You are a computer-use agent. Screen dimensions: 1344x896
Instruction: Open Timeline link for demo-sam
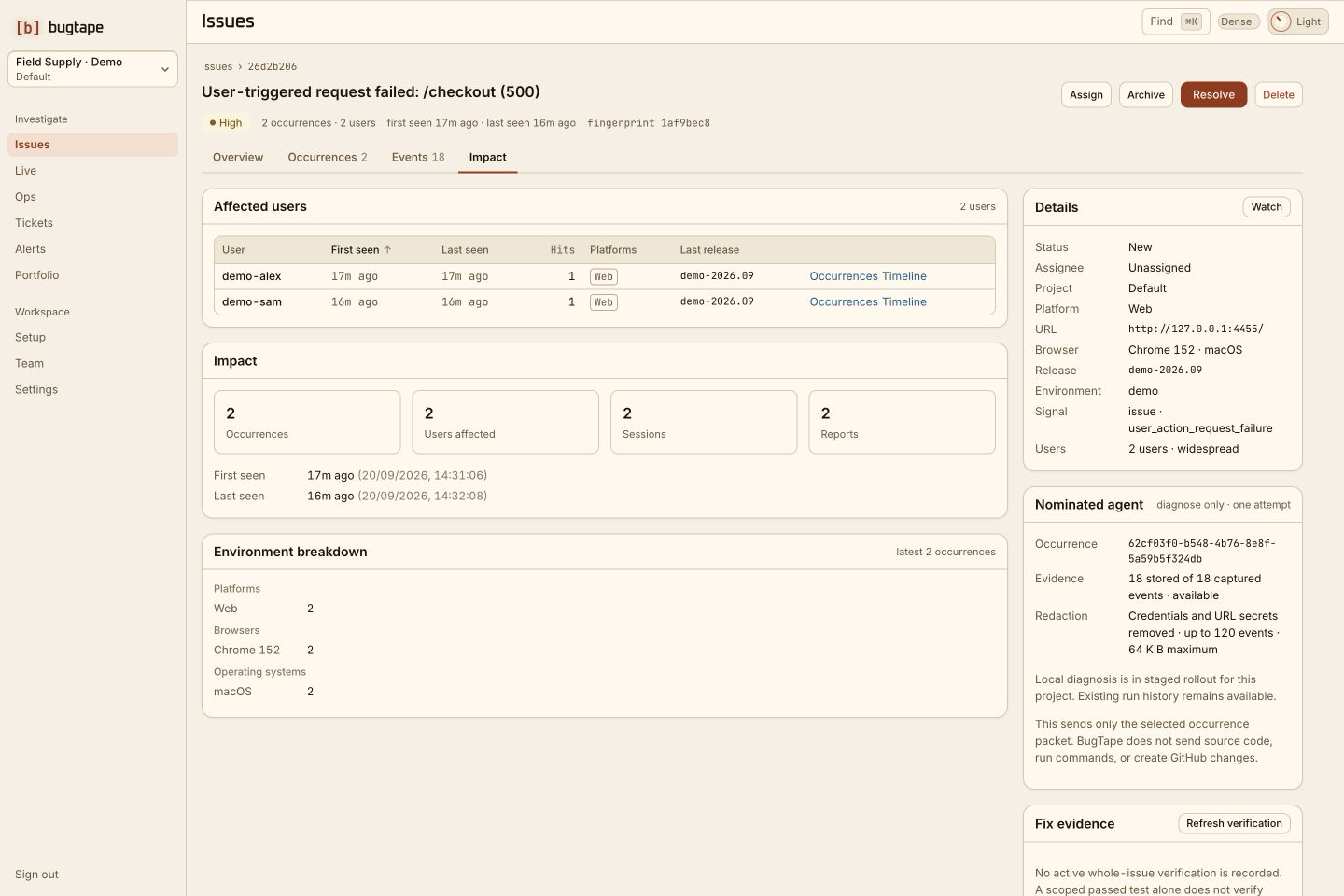coord(904,301)
